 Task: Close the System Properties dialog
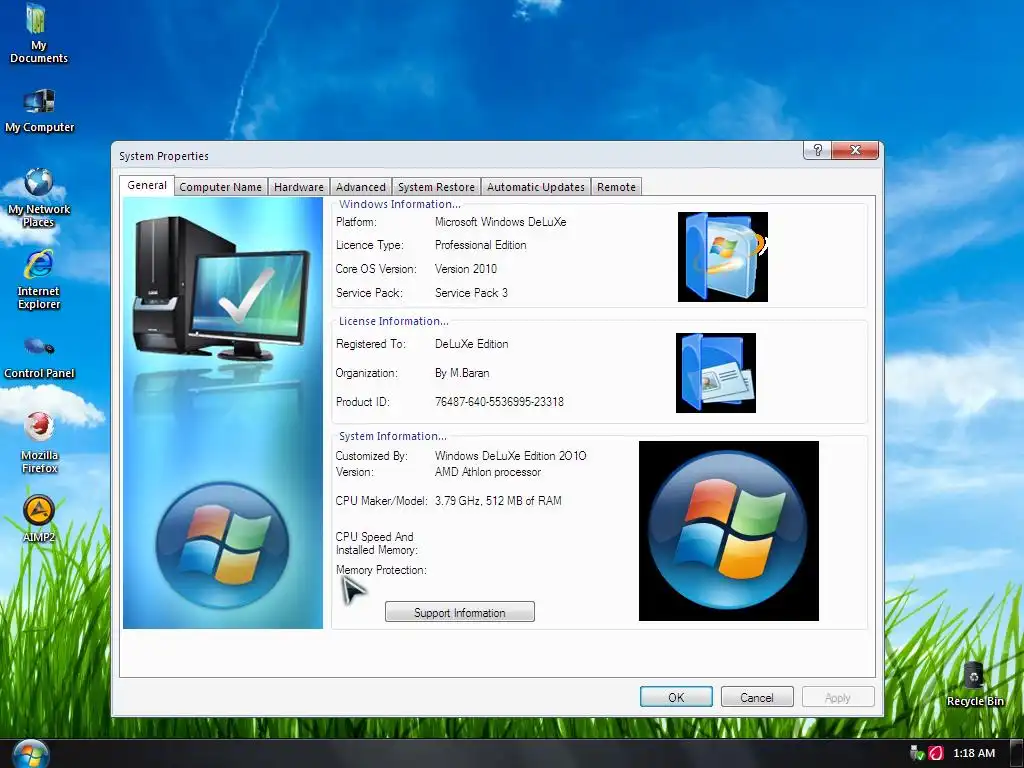[x=855, y=150]
